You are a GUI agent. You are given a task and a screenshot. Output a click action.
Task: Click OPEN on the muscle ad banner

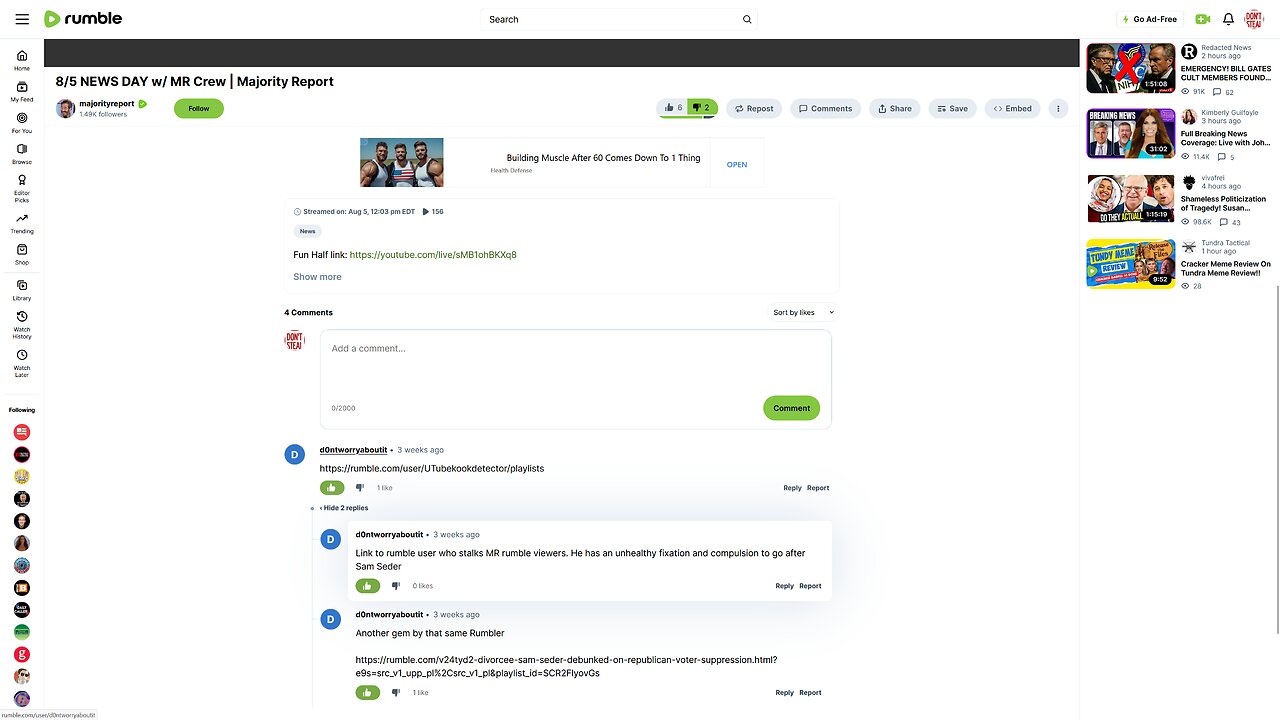coord(737,164)
